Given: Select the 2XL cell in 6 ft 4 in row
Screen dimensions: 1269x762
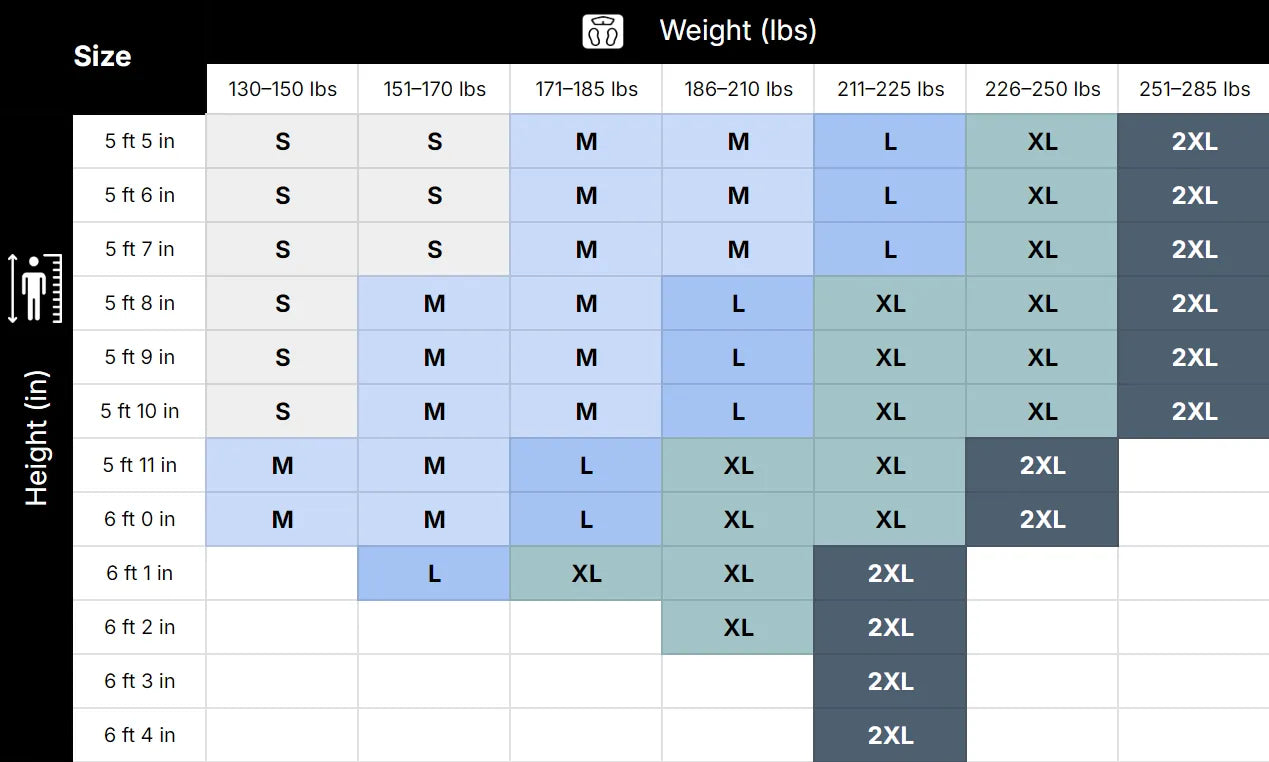Looking at the screenshot, I should click(x=890, y=736).
